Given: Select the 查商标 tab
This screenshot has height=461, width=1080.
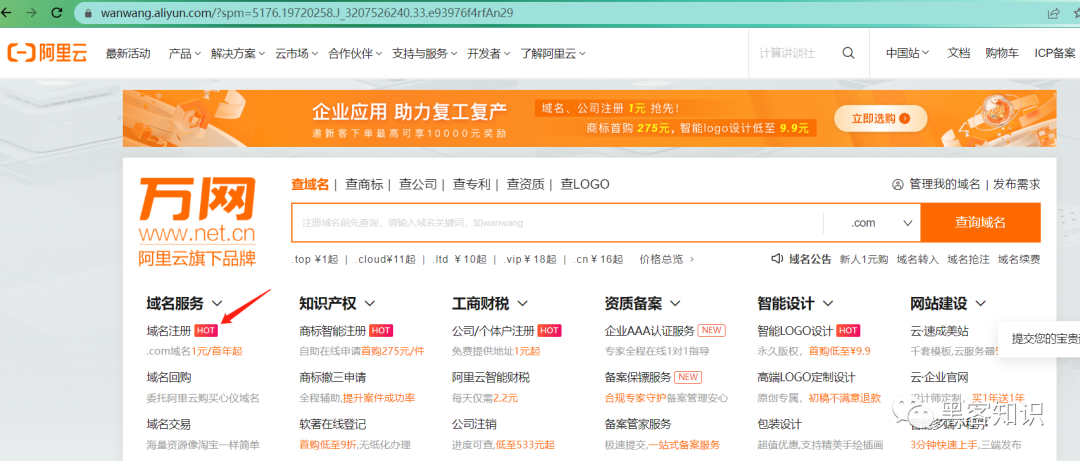Looking at the screenshot, I should click(364, 184).
